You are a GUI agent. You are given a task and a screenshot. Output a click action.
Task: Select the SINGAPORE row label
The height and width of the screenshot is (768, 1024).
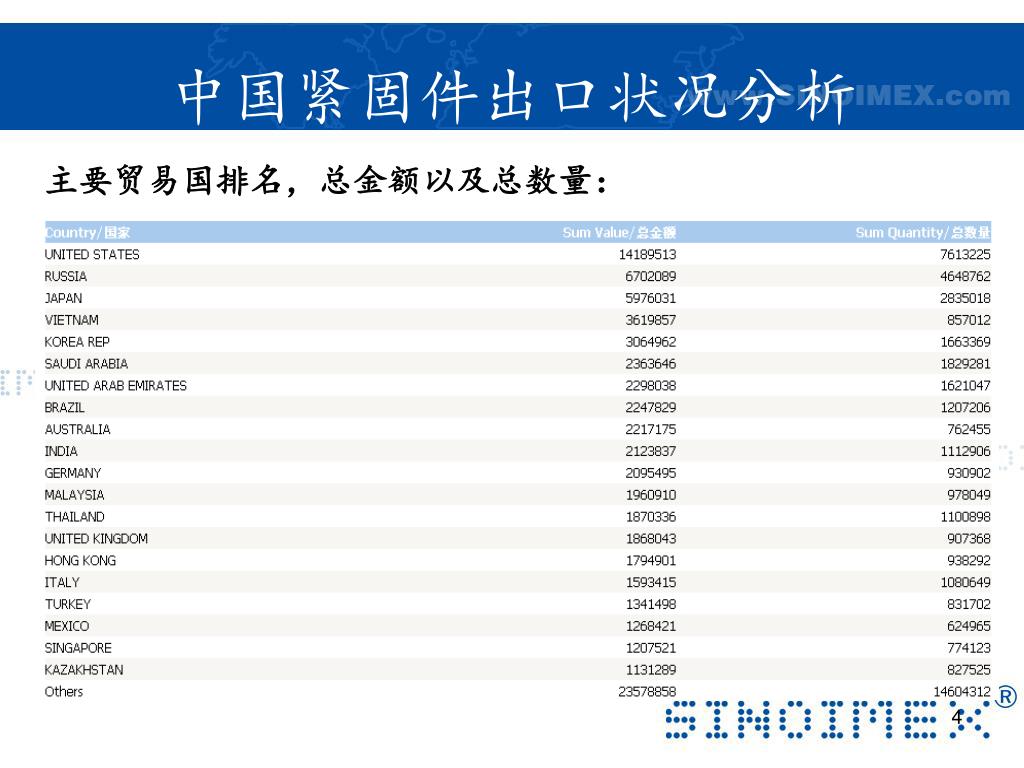[78, 648]
